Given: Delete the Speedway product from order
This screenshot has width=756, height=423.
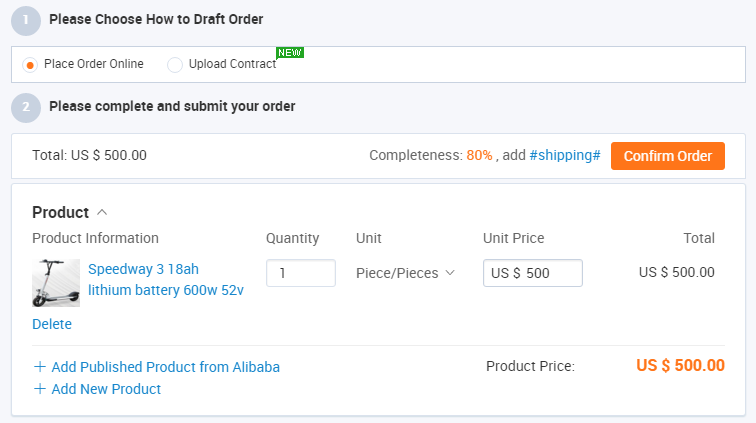Looking at the screenshot, I should click(52, 324).
